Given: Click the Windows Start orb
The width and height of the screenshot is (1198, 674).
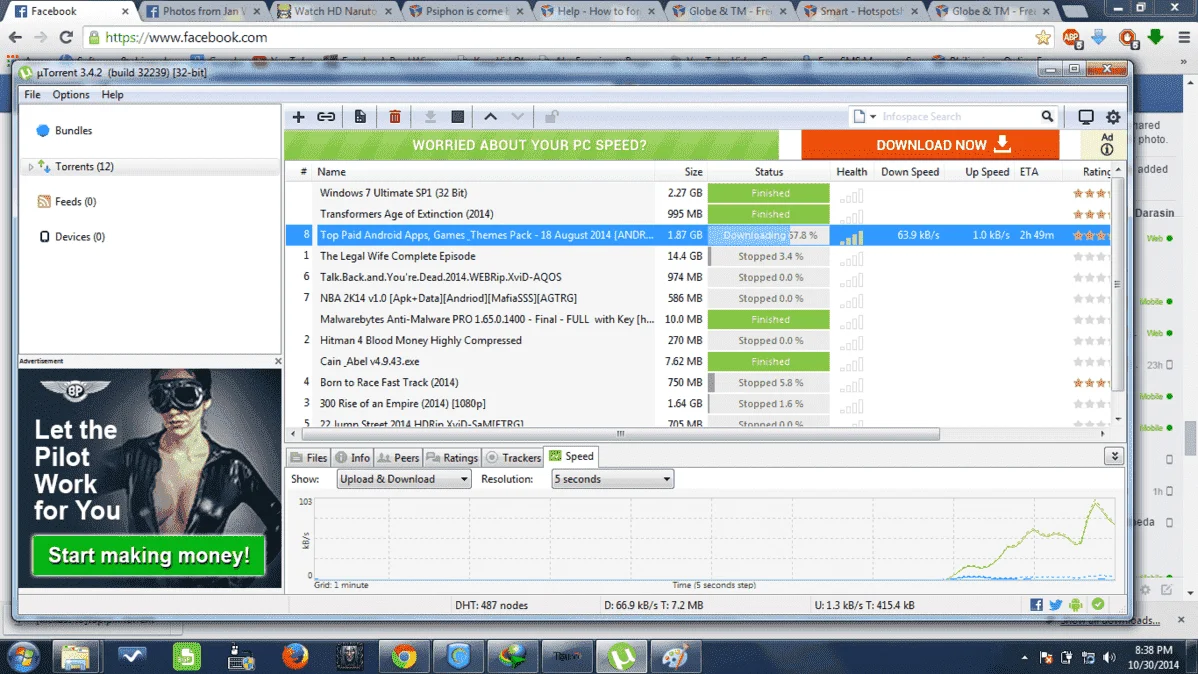Looking at the screenshot, I should pyautogui.click(x=24, y=656).
